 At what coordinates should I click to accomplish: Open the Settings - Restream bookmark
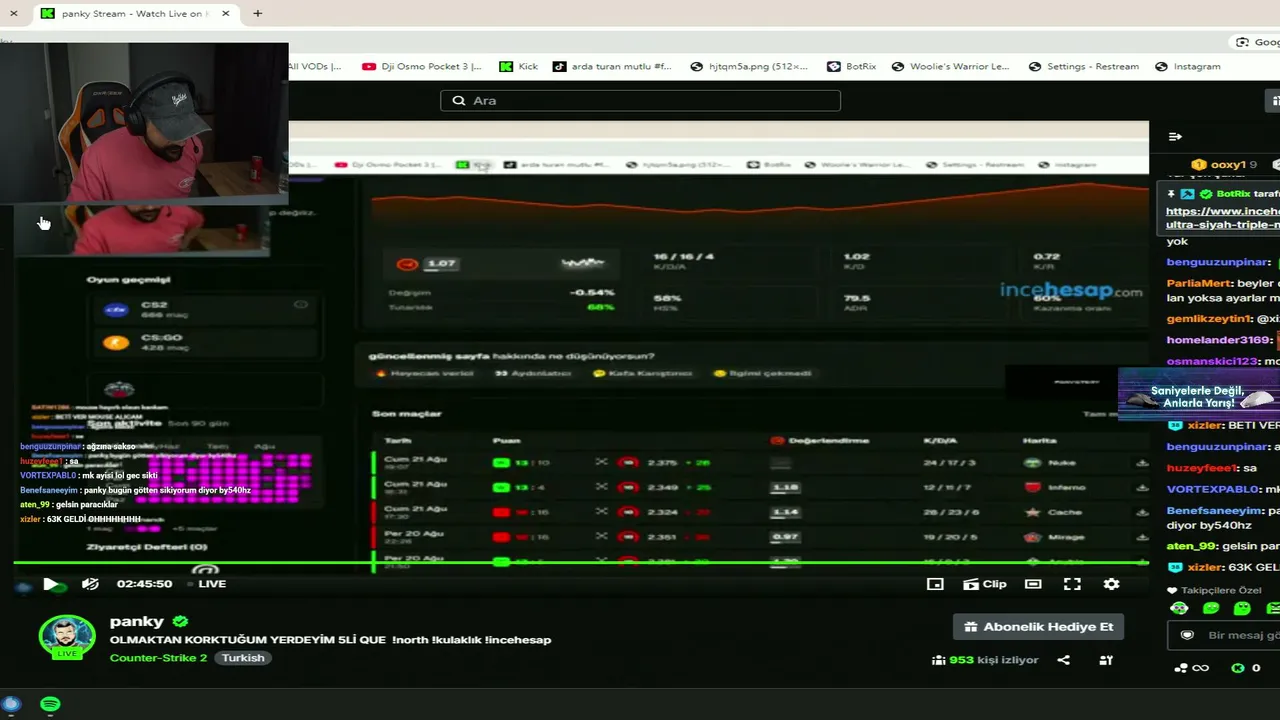point(1084,66)
